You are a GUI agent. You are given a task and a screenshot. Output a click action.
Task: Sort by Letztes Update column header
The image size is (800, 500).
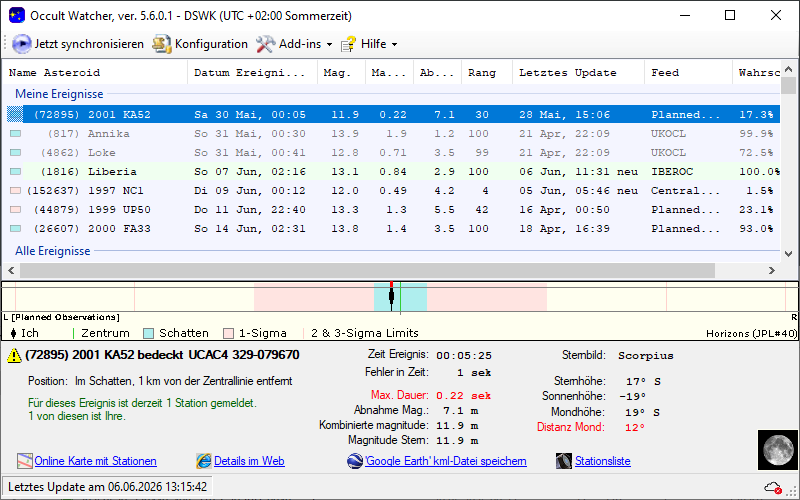click(579, 72)
